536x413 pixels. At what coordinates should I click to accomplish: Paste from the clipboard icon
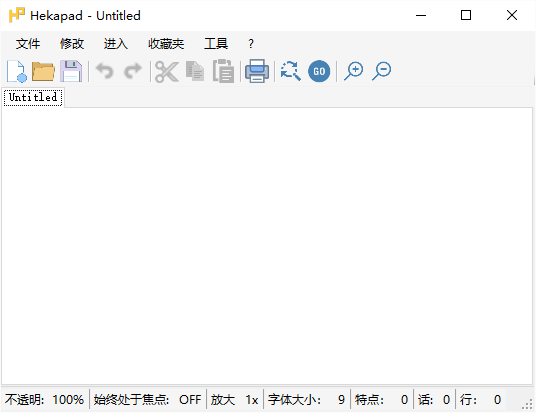(223, 71)
